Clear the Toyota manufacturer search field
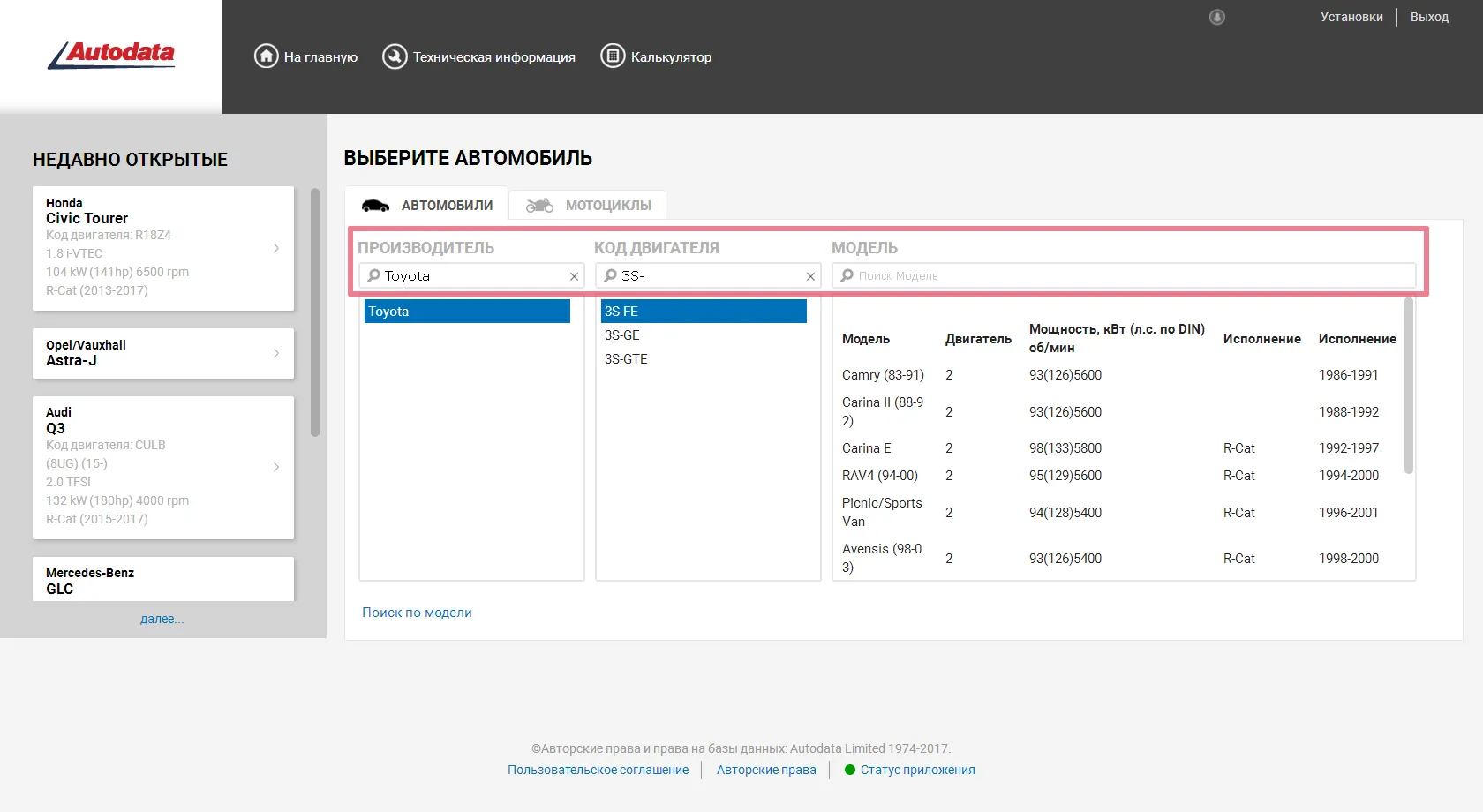Viewport: 1483px width, 812px height. [574, 276]
